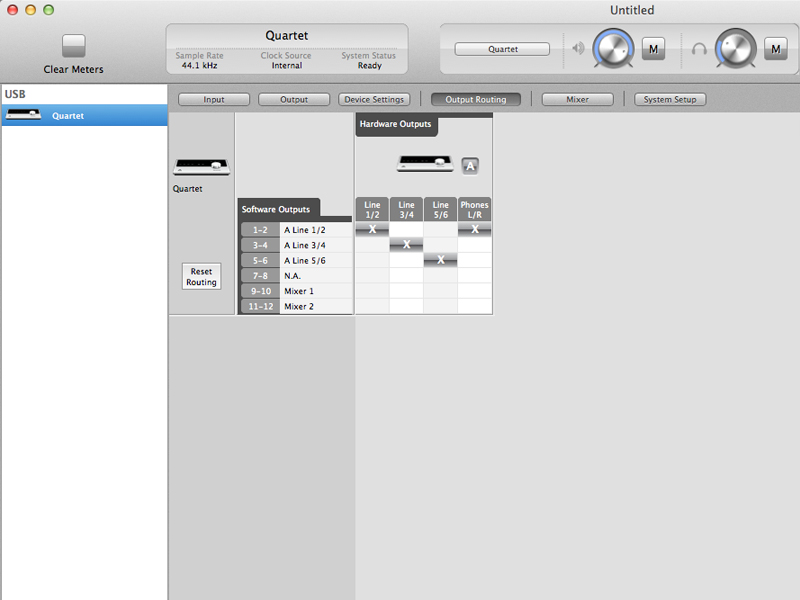Viewport: 800px width, 600px height.
Task: Click the 11-12 channel label
Action: pyautogui.click(x=260, y=307)
